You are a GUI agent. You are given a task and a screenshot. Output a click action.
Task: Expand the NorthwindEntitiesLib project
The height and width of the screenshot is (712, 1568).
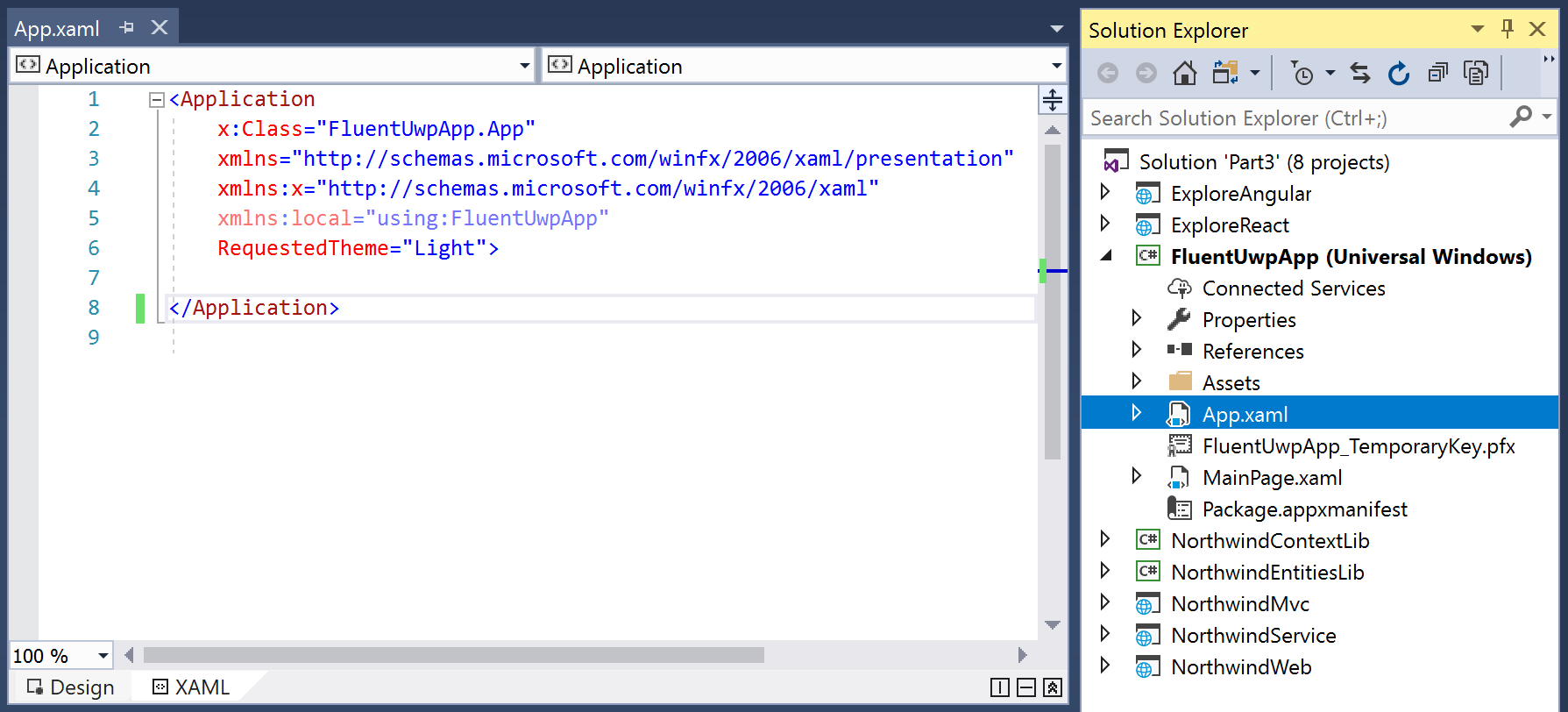point(1105,571)
